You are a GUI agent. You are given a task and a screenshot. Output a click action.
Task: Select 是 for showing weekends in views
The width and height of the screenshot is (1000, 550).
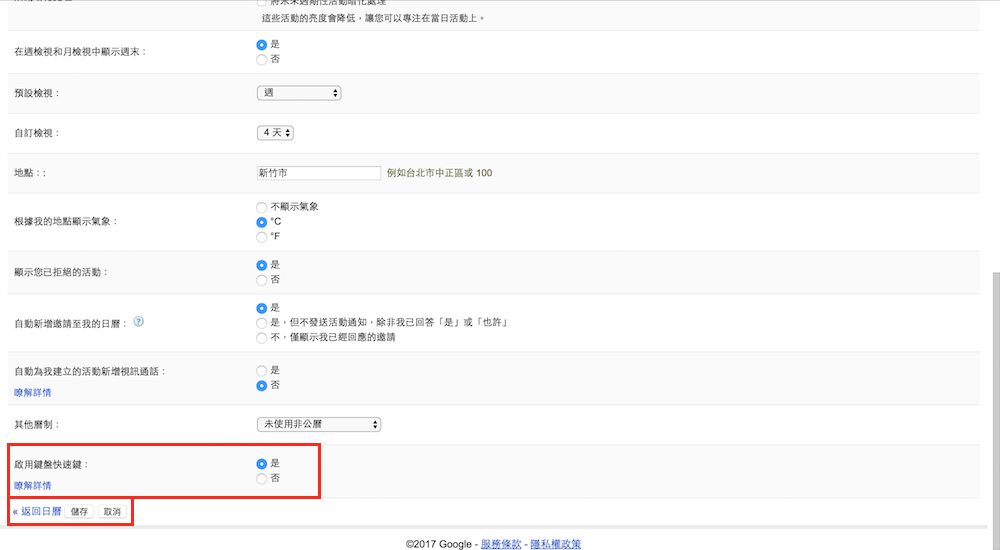click(x=262, y=44)
